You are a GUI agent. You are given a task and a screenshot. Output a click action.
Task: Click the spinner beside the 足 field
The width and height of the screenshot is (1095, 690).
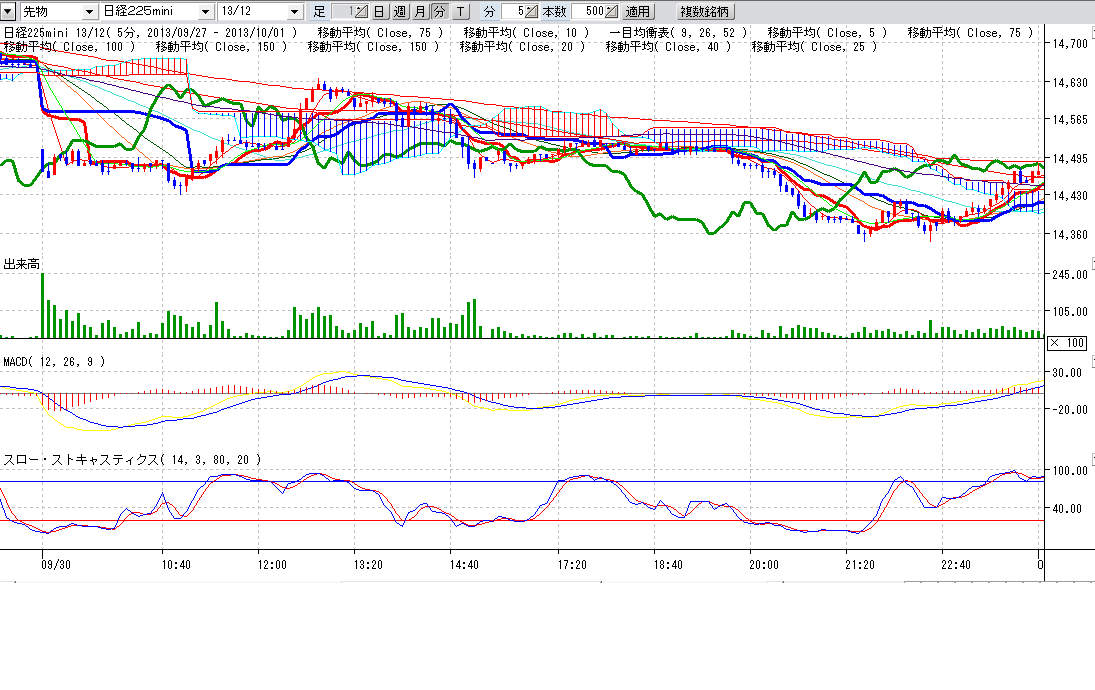coord(363,12)
